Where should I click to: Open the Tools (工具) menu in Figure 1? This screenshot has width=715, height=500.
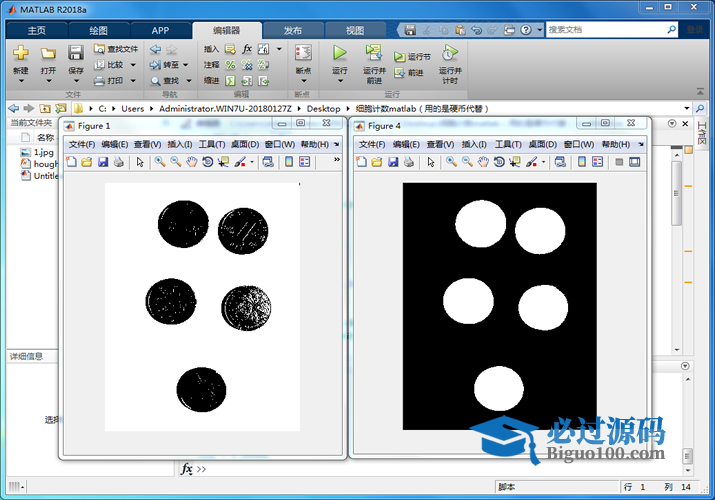pyautogui.click(x=211, y=144)
